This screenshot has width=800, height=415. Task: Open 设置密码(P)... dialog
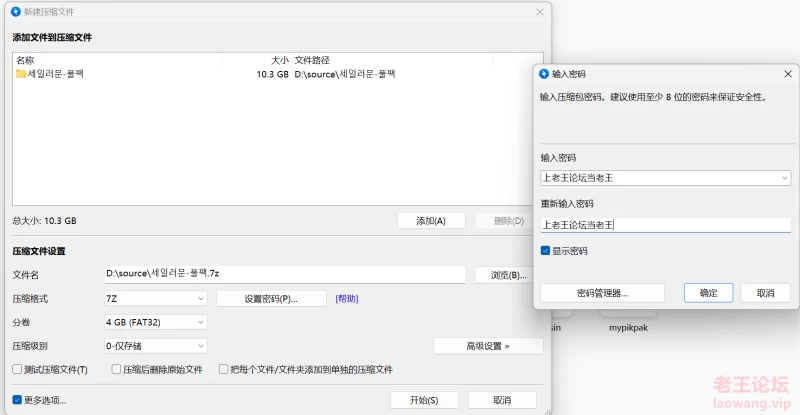tap(271, 299)
